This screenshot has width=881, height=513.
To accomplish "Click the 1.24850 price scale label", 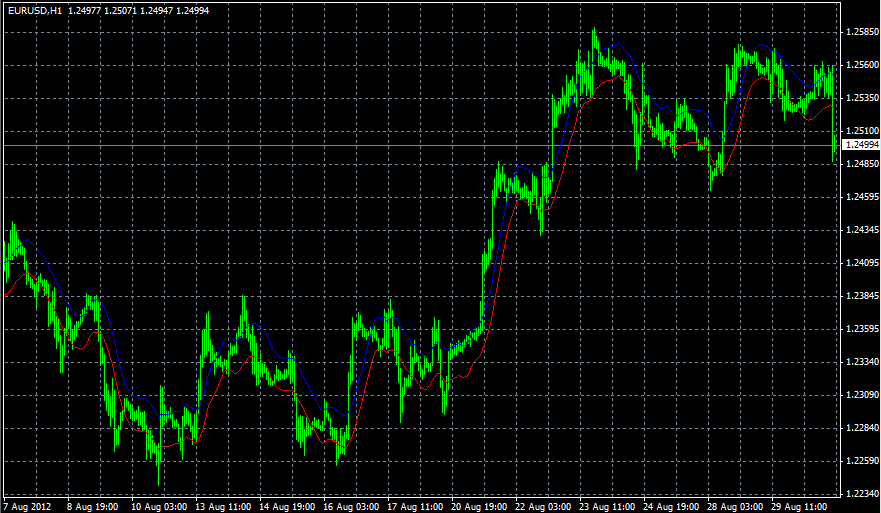I will 862,164.
